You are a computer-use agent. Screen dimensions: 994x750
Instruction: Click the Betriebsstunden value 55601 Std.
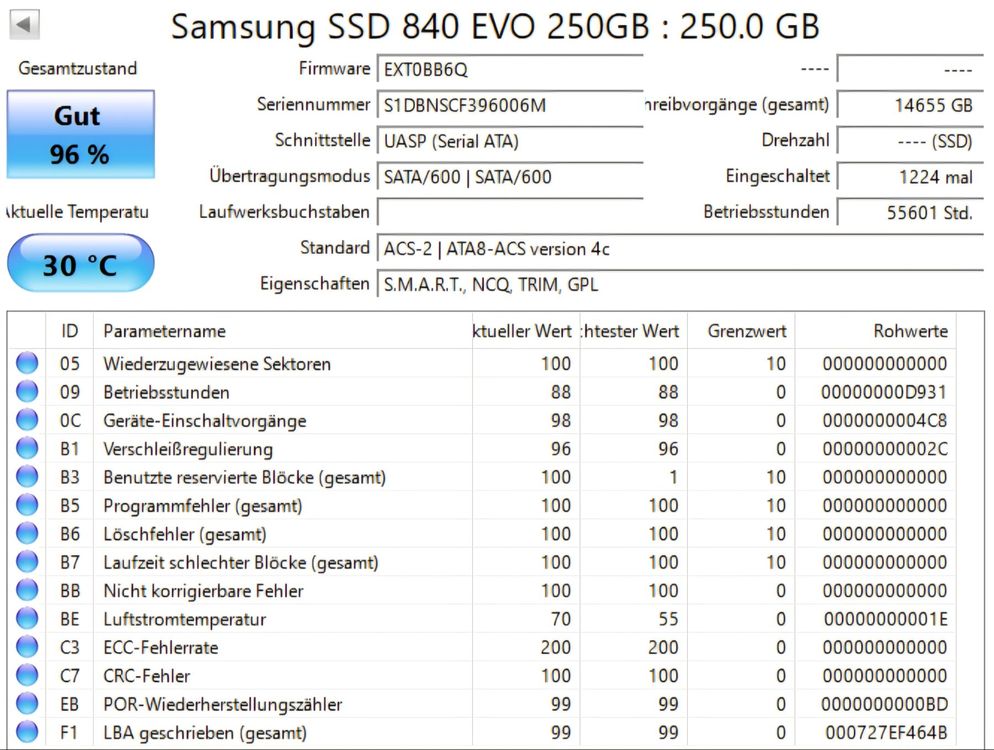tap(911, 212)
